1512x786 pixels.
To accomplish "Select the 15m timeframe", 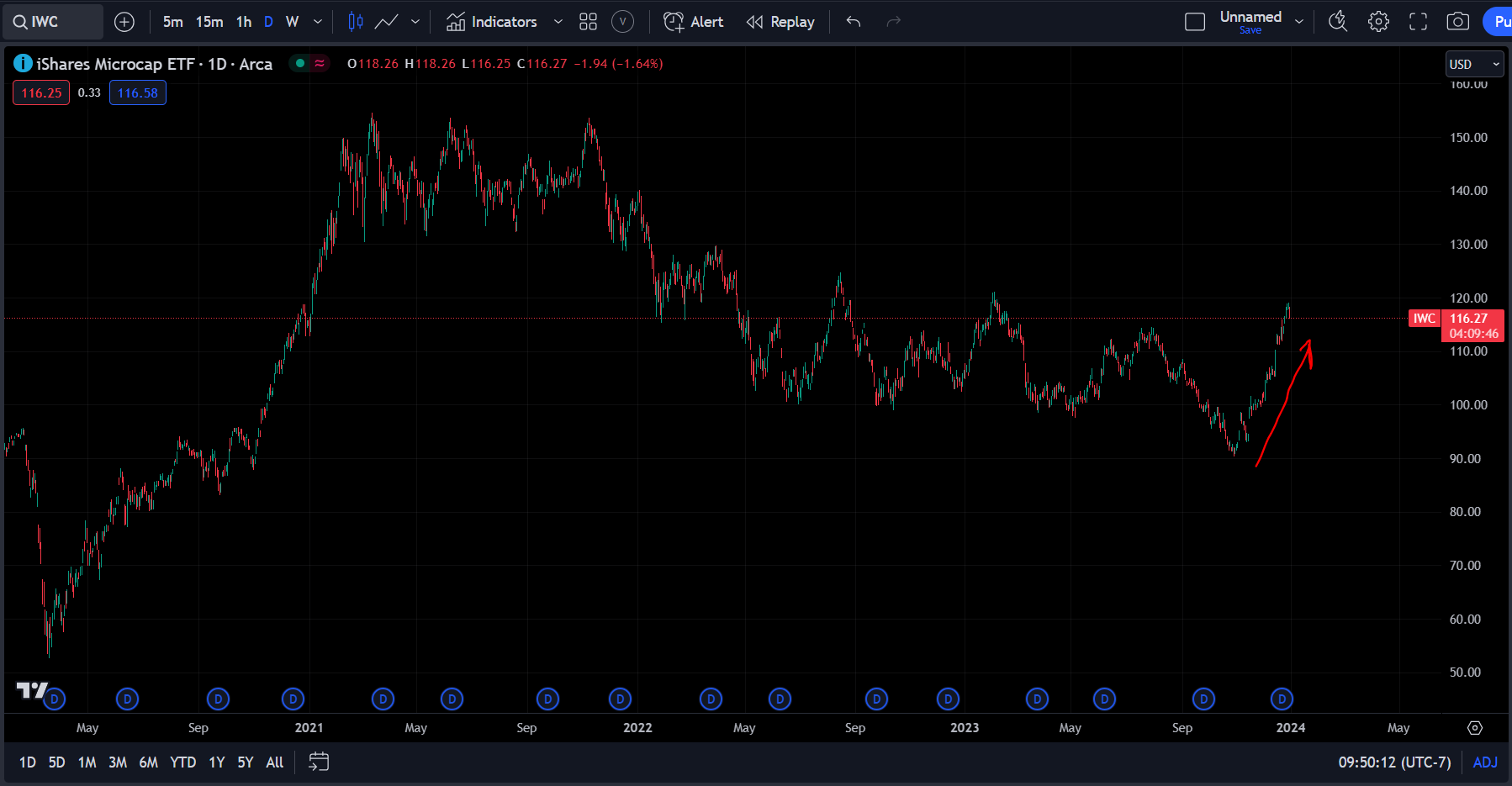I will click(209, 22).
